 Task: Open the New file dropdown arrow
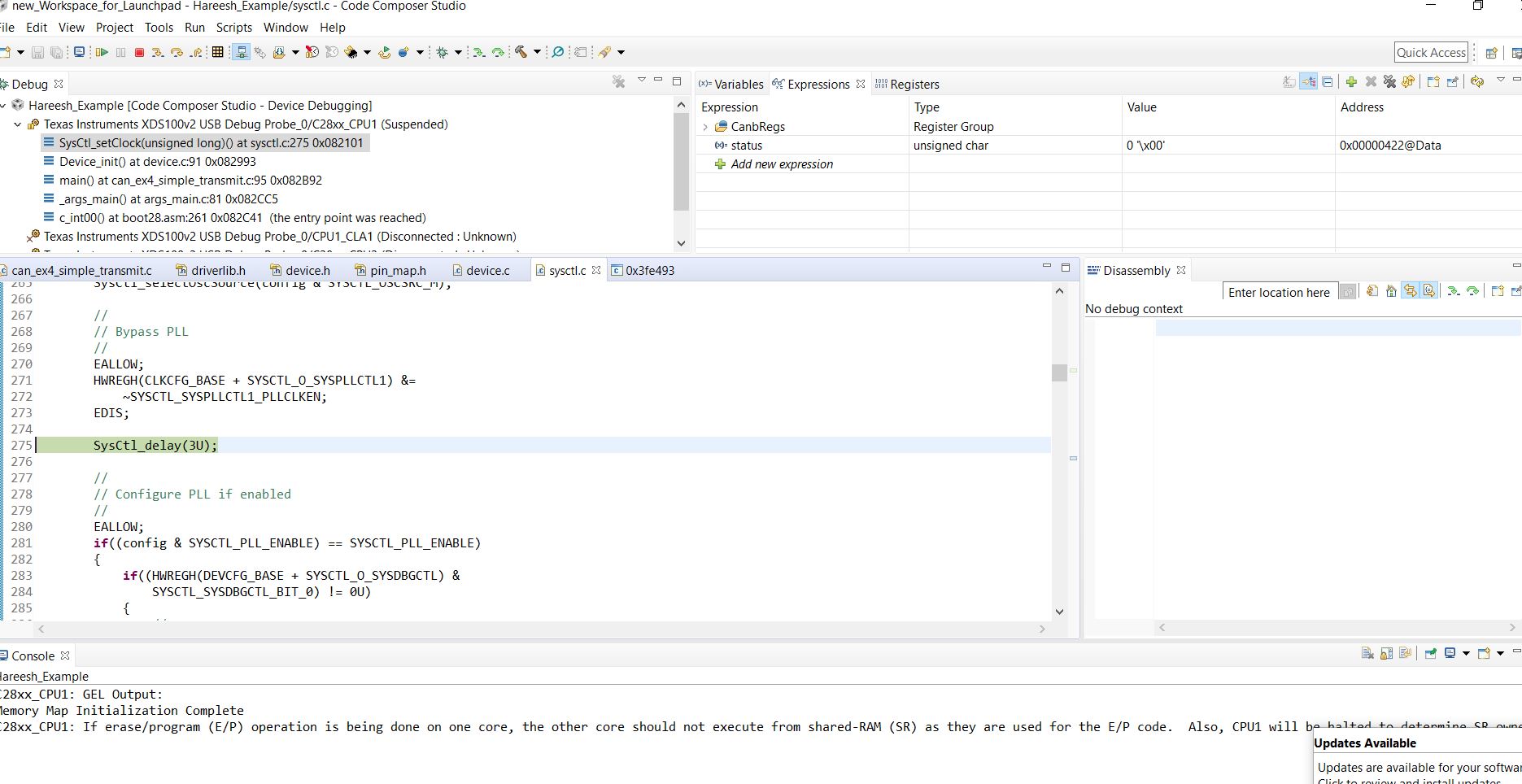click(x=20, y=52)
